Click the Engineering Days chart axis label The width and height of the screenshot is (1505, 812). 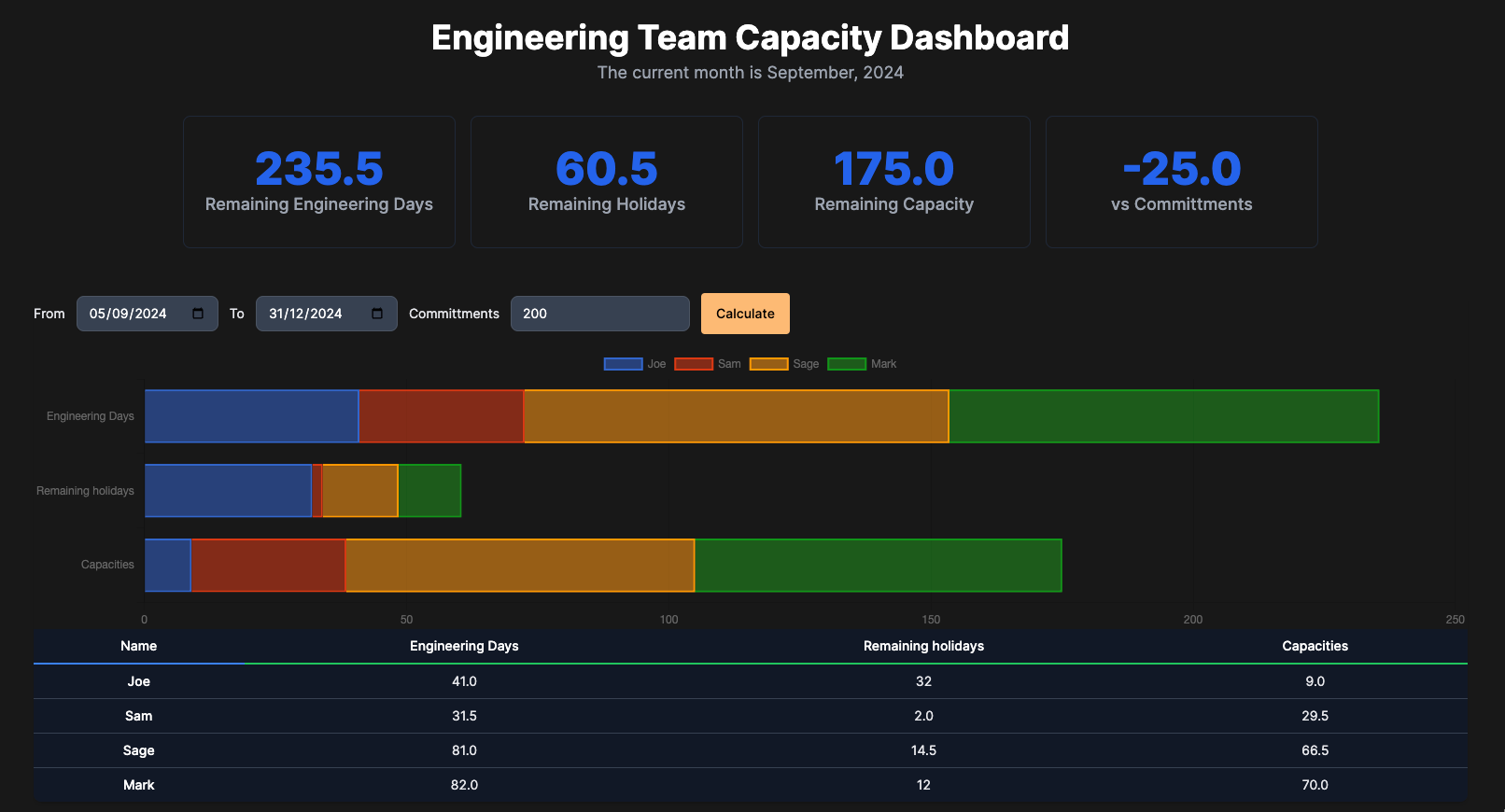tap(91, 416)
